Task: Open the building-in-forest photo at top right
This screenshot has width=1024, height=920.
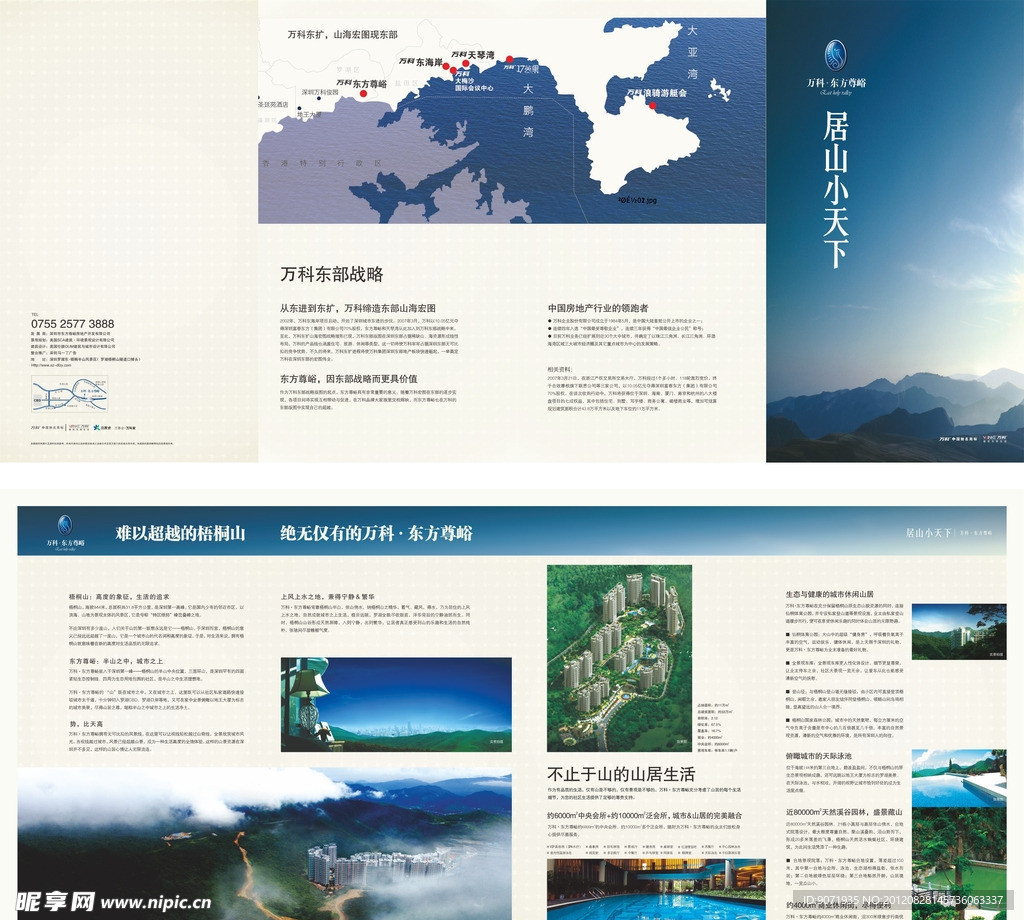Action: coord(959,631)
